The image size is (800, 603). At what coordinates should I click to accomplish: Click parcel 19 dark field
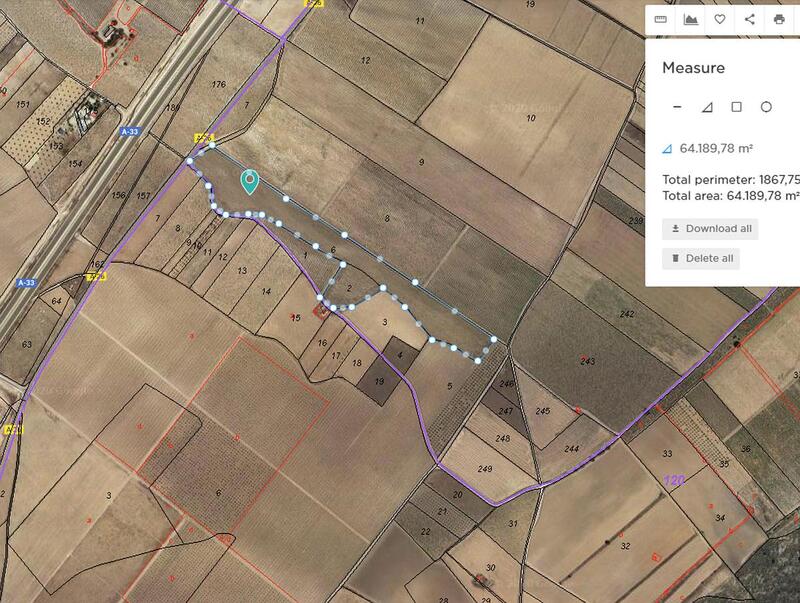[379, 381]
